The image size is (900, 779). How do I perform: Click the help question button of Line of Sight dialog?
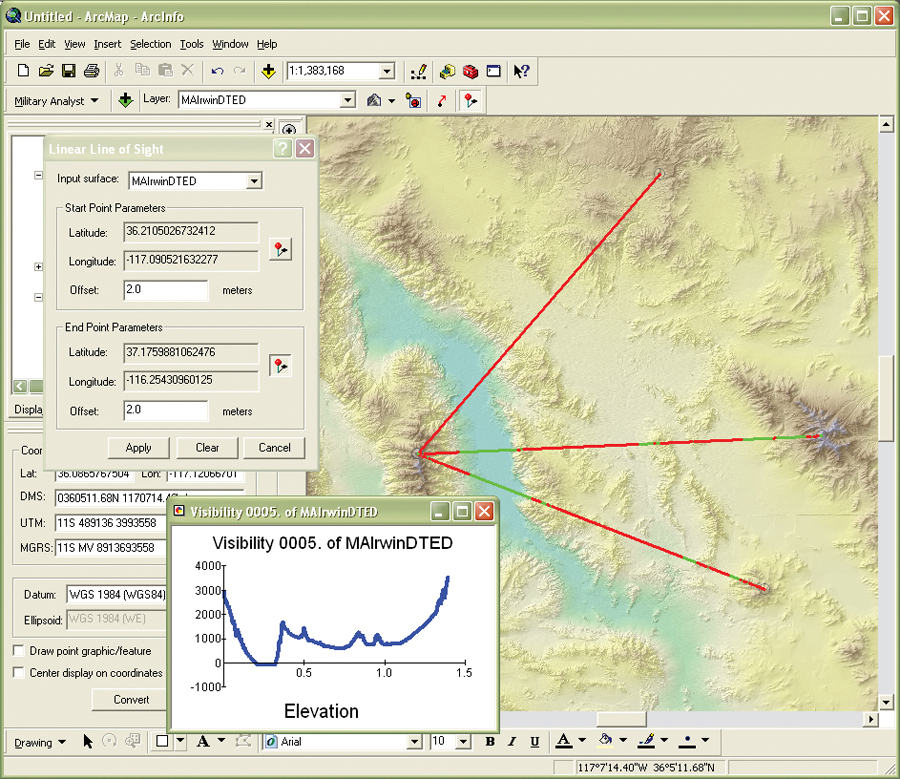(282, 149)
